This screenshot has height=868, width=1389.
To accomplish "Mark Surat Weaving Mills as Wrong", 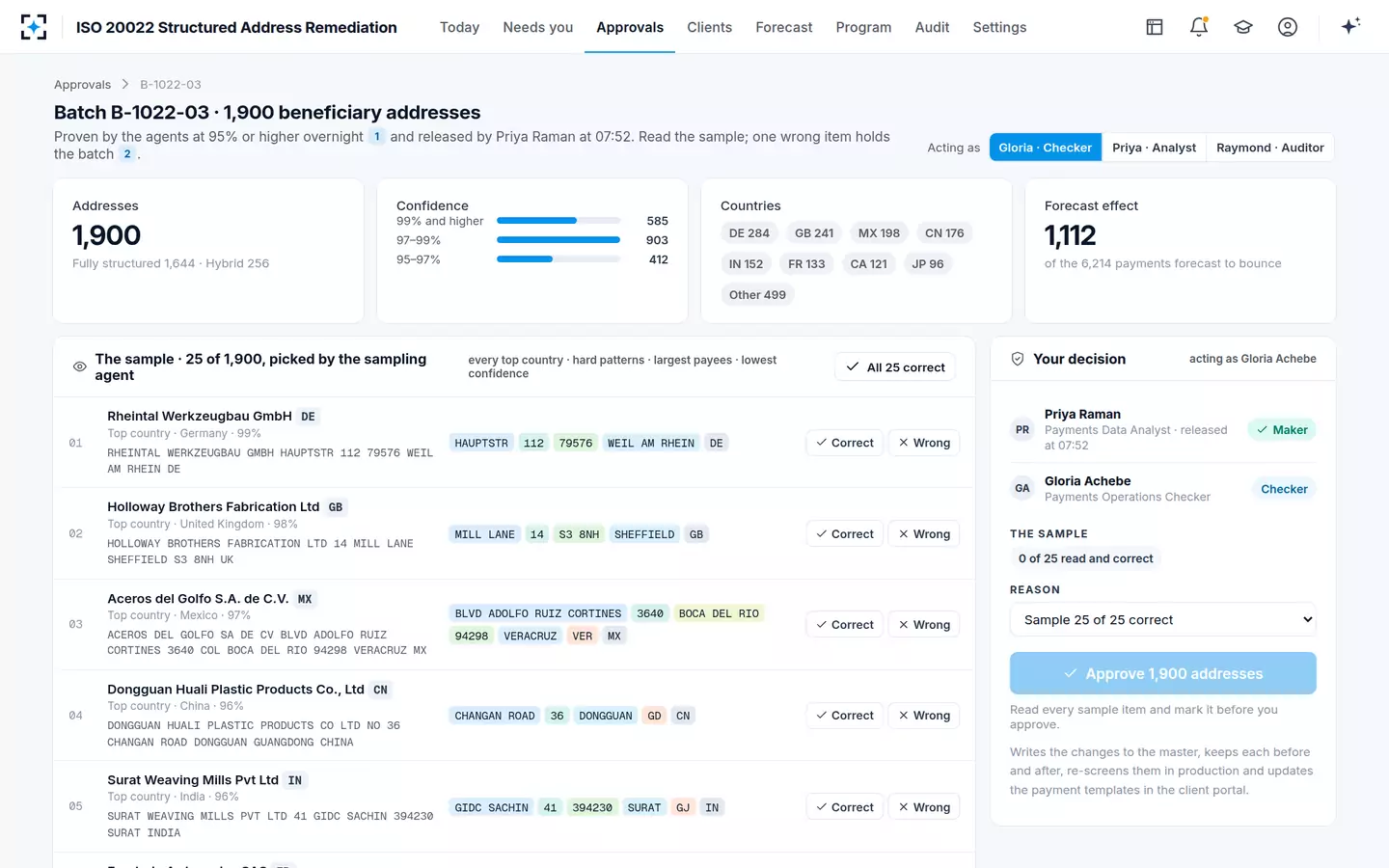I will 923,807.
